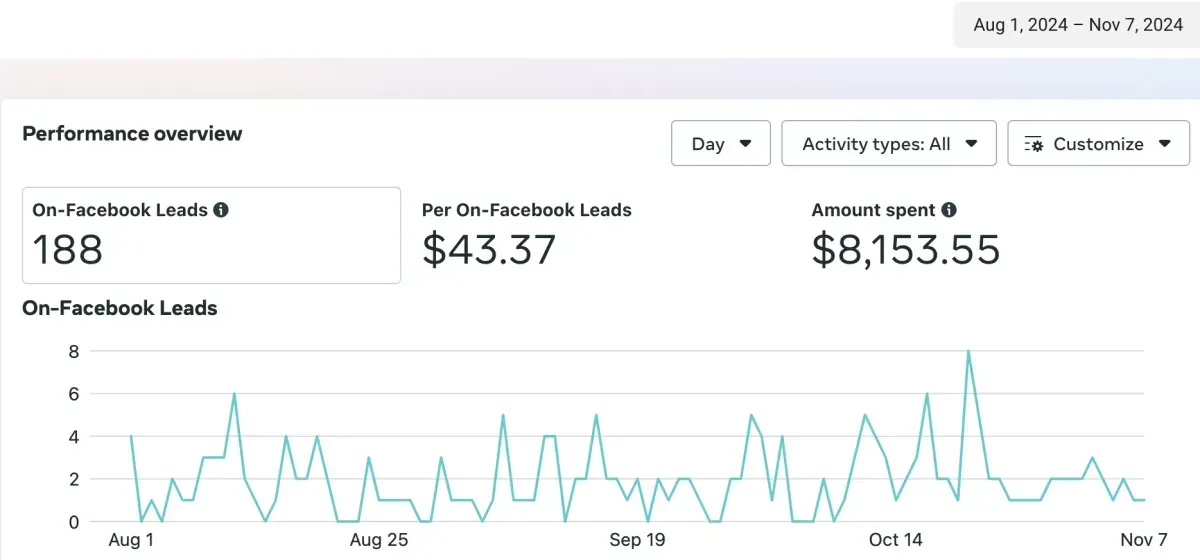Click the Aug 25 axis label

coord(379,540)
